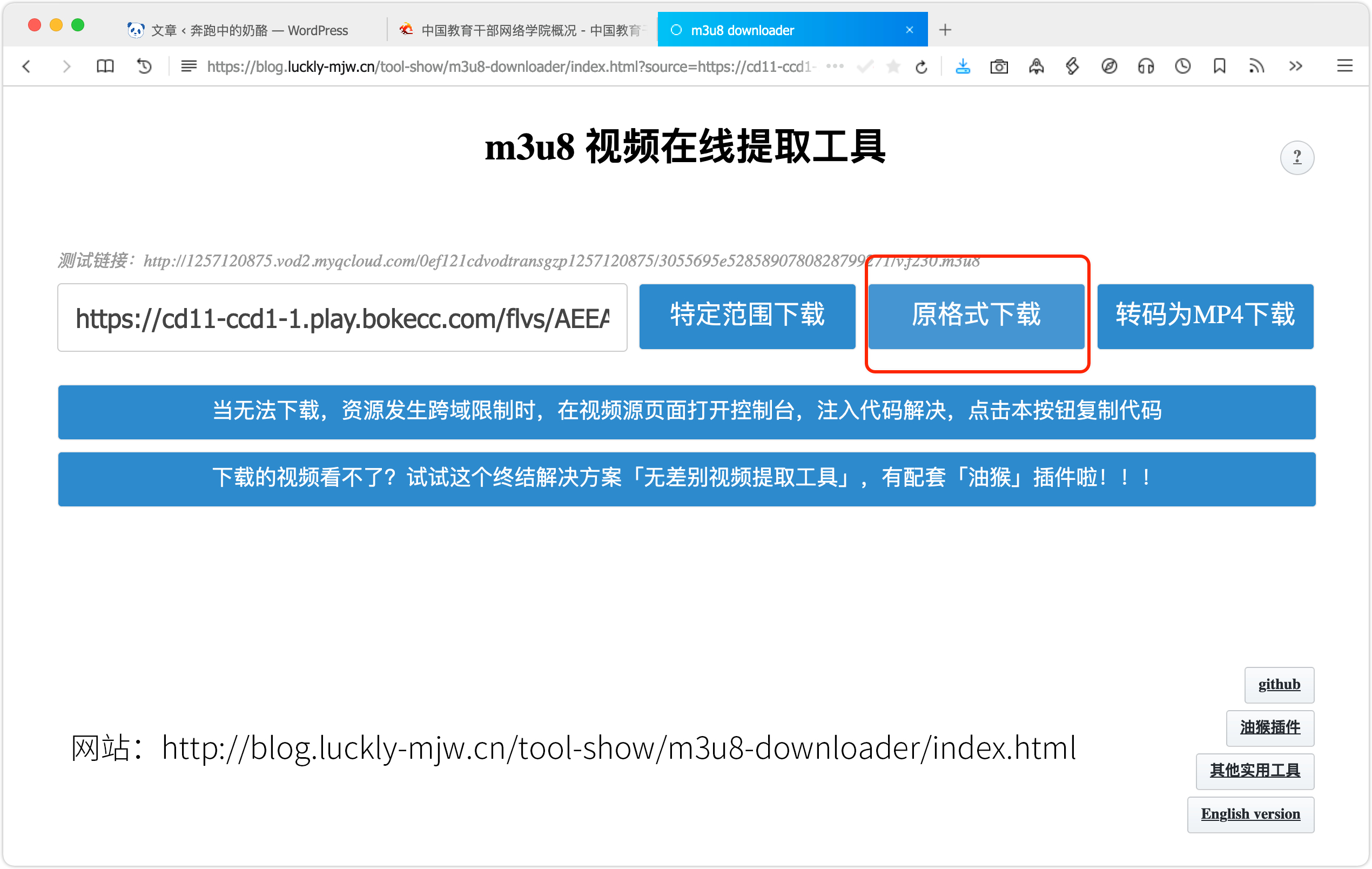The image size is (1372, 869).
Task: Click the bookmark ribbon icon
Action: point(1219,66)
